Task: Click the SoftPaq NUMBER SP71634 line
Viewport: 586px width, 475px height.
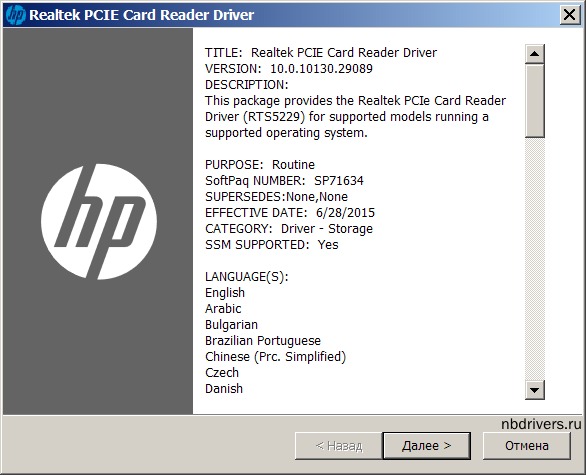Action: [x=284, y=181]
